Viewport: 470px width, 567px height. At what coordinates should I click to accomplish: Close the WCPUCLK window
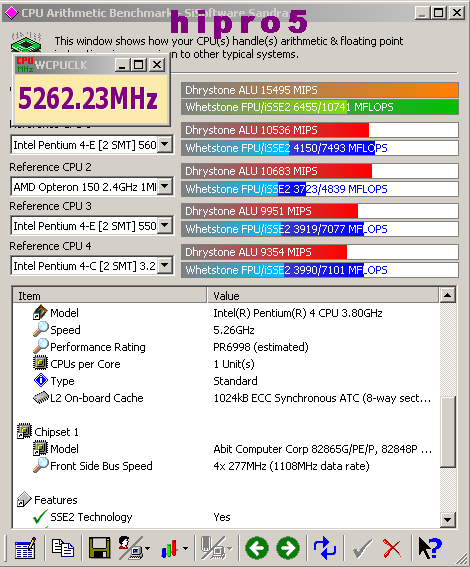point(157,65)
